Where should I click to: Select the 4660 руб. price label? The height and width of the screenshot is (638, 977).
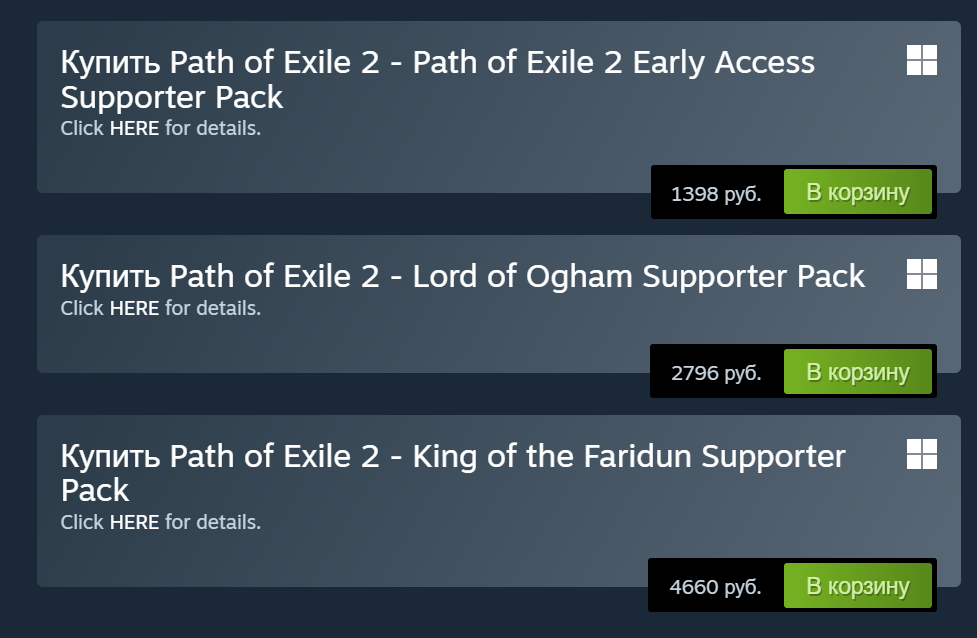[x=716, y=587]
